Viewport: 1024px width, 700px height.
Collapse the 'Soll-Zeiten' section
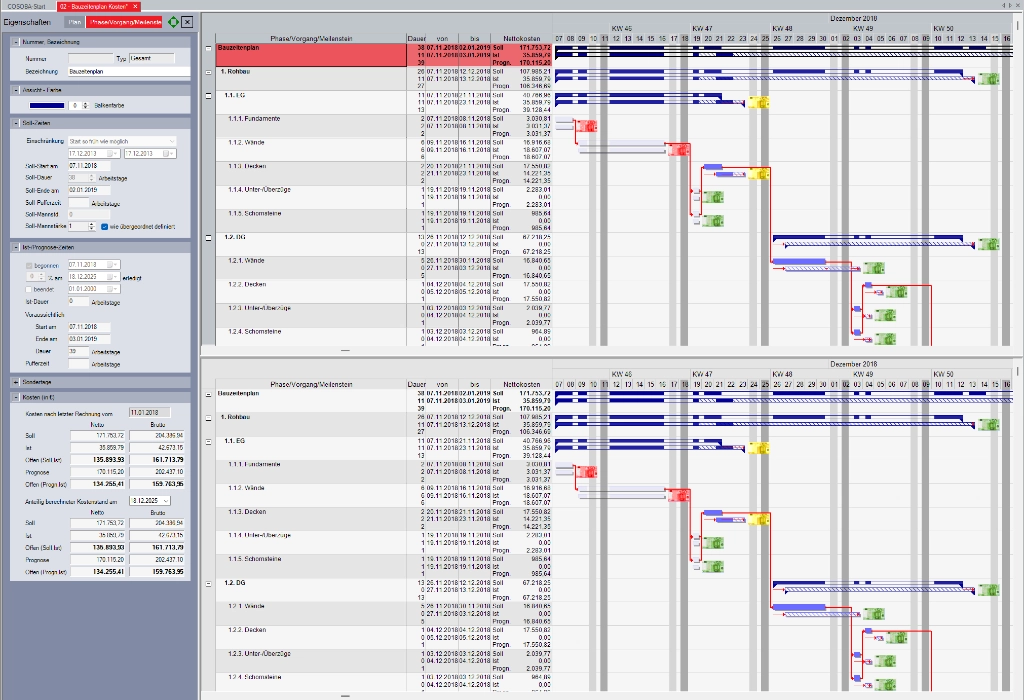click(16, 123)
